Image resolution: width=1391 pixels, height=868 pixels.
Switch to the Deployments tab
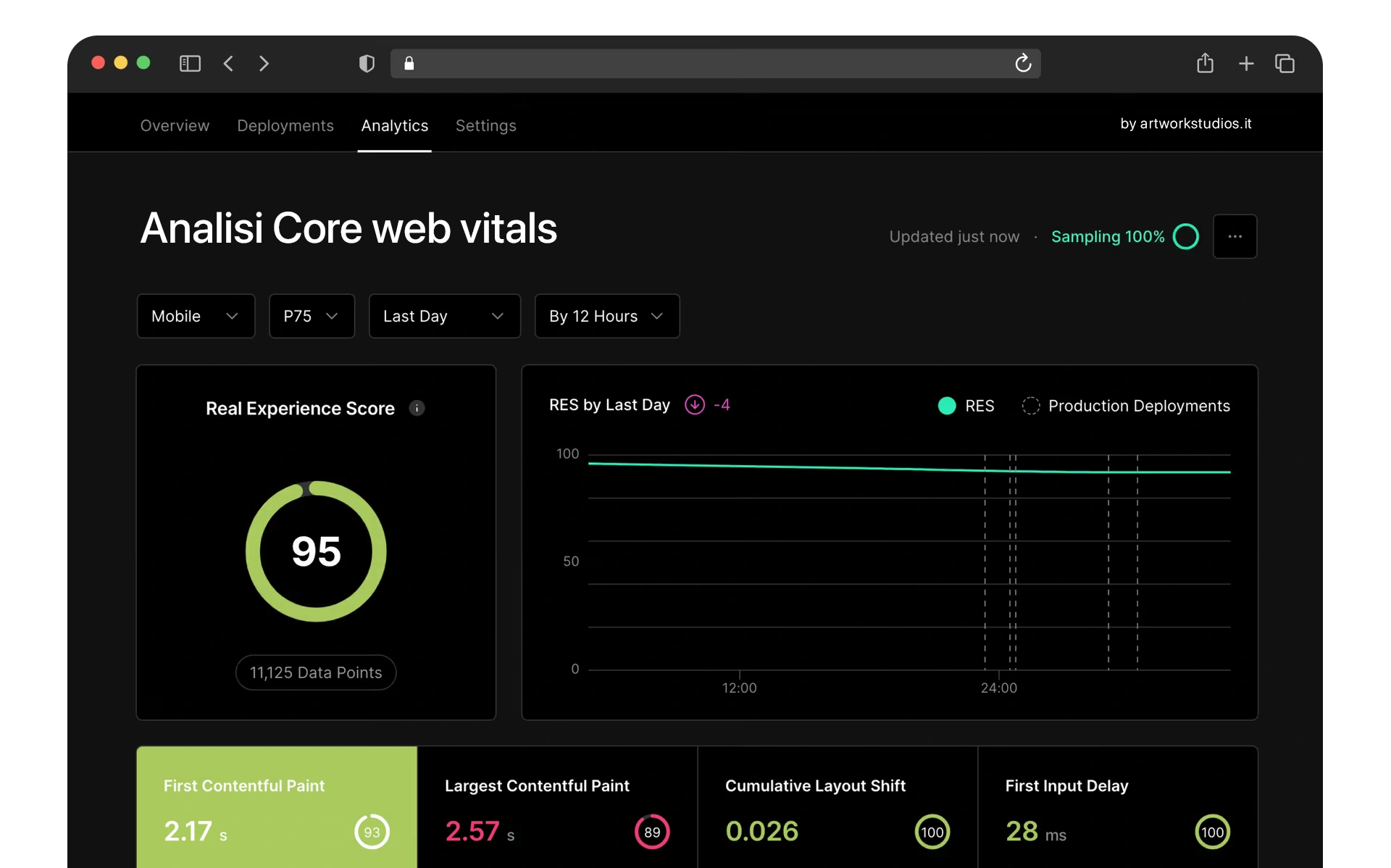click(285, 125)
